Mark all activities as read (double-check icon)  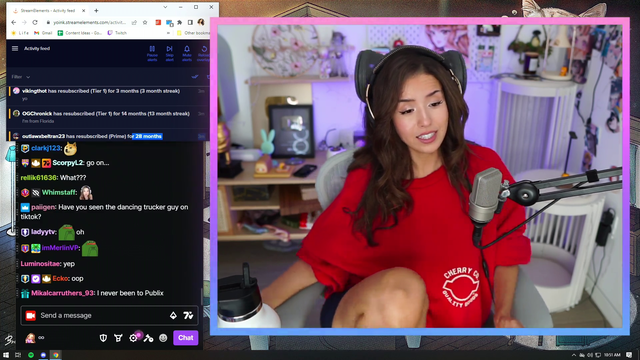(195, 76)
